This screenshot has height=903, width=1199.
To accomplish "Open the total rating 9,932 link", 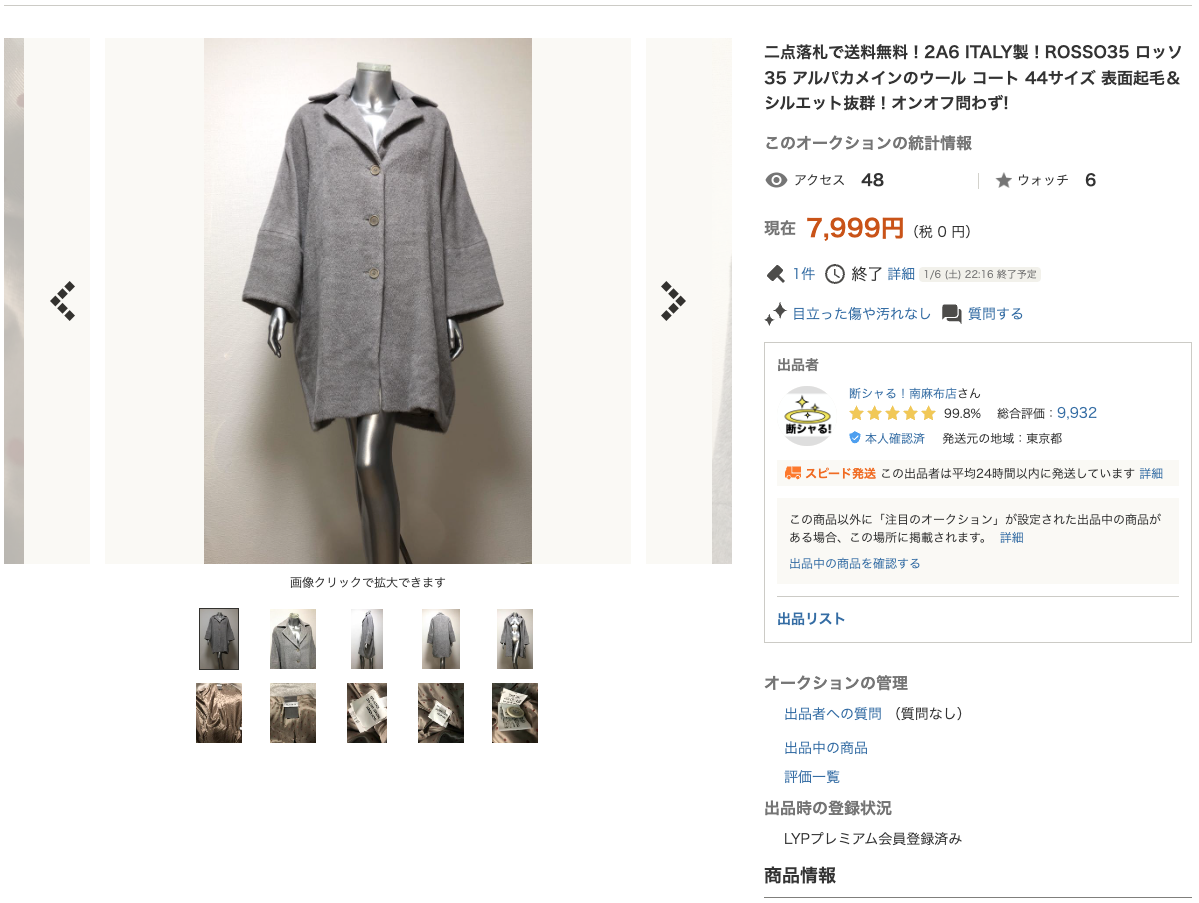I will (x=1077, y=413).
